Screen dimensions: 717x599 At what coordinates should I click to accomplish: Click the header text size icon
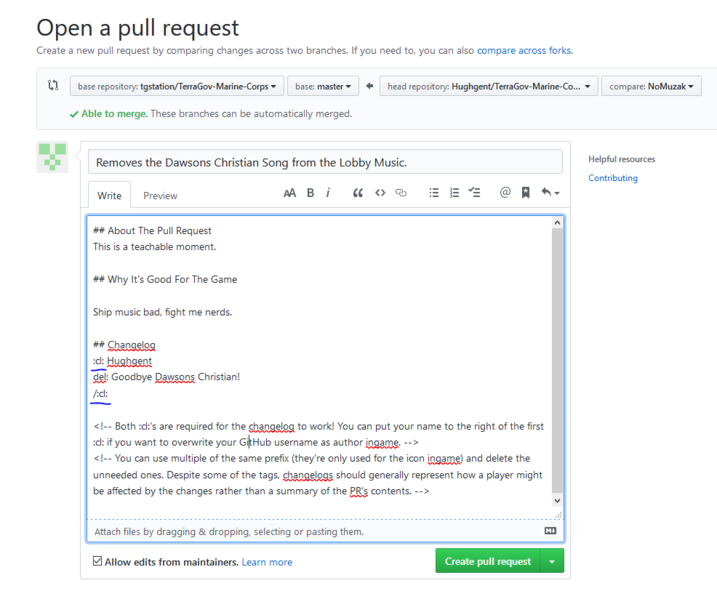click(289, 193)
